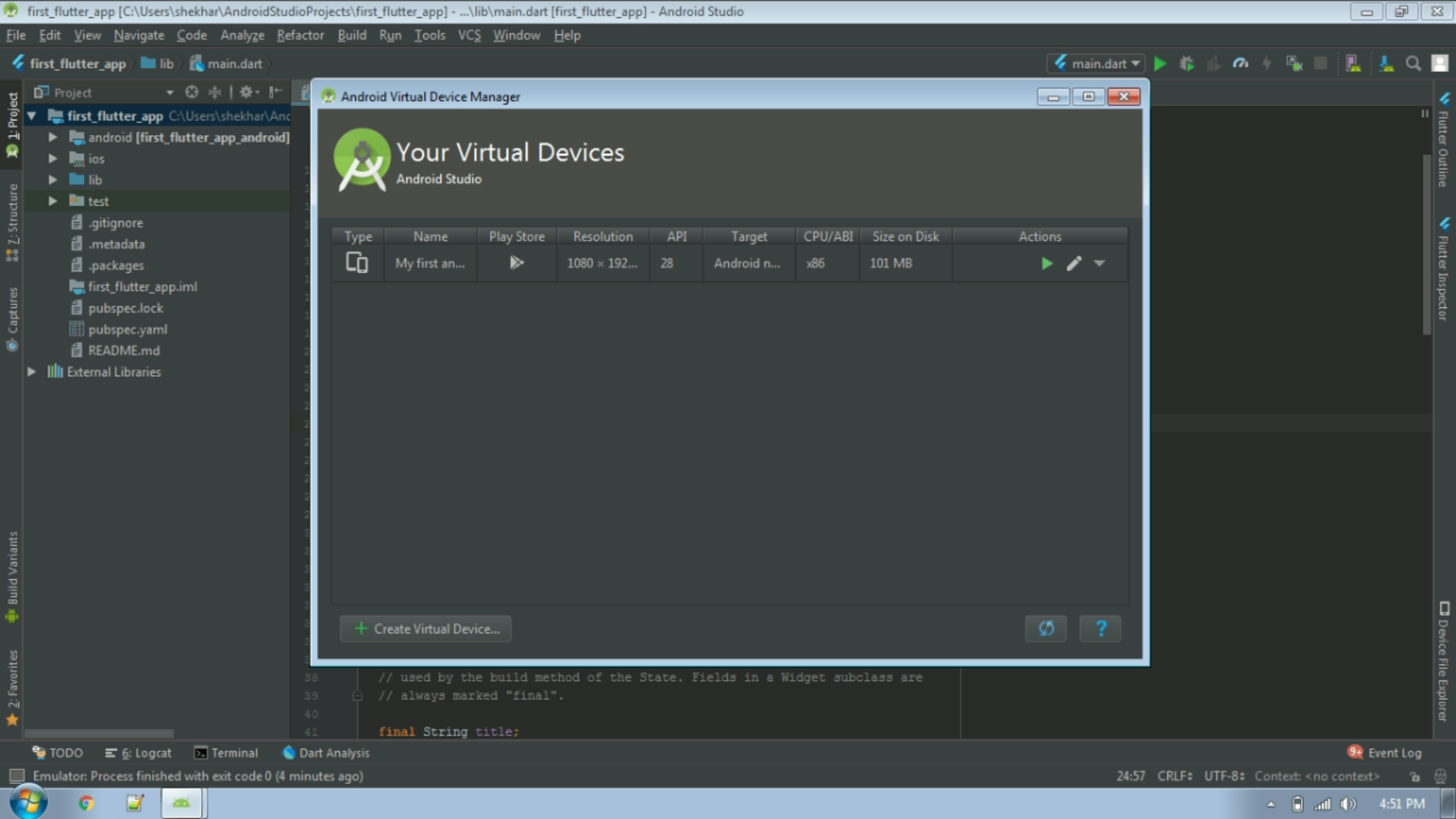Select pubspec.yaml file in tree
Viewport: 1456px width, 819px height.
click(x=127, y=329)
